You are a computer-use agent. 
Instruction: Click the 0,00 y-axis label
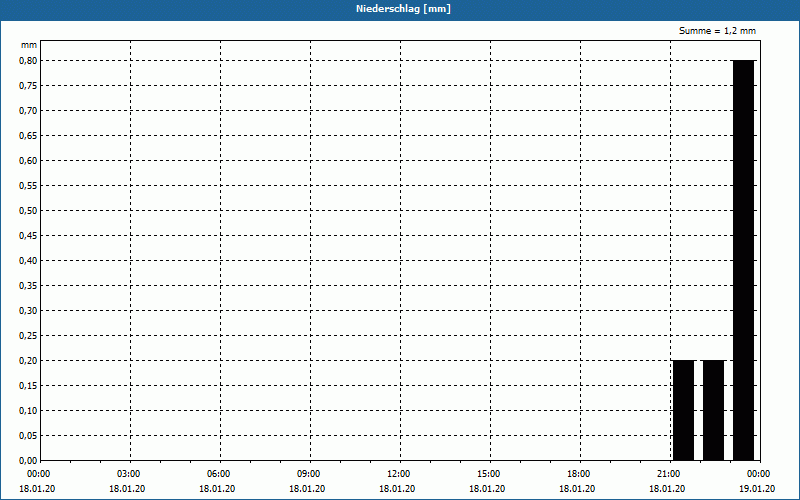[28, 461]
